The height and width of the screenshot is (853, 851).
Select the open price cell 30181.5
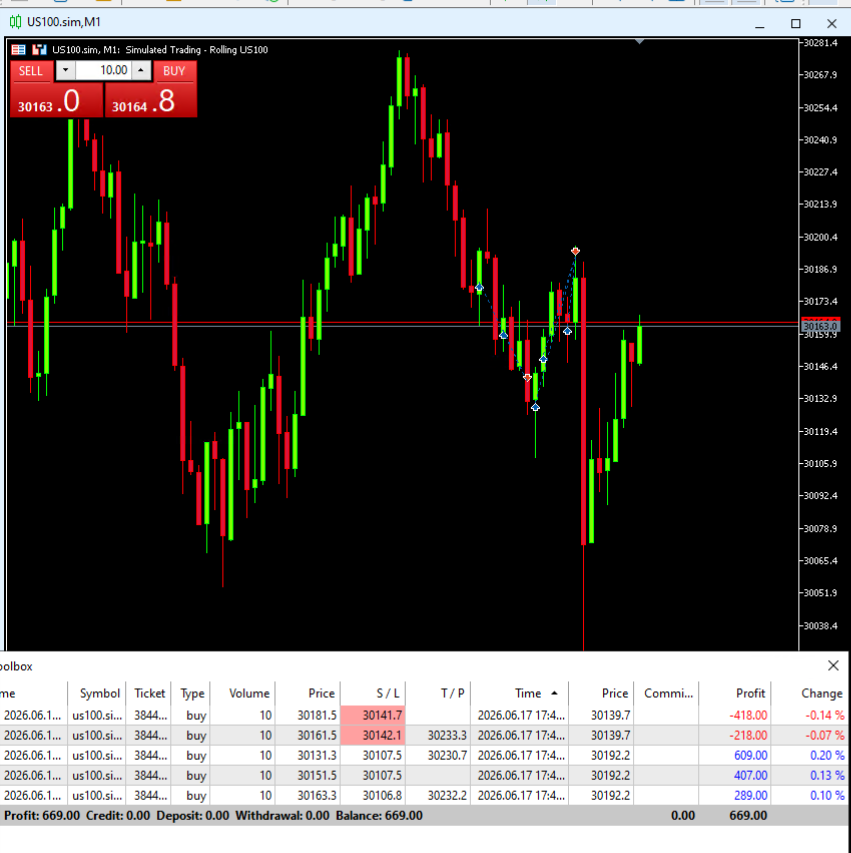coord(308,715)
